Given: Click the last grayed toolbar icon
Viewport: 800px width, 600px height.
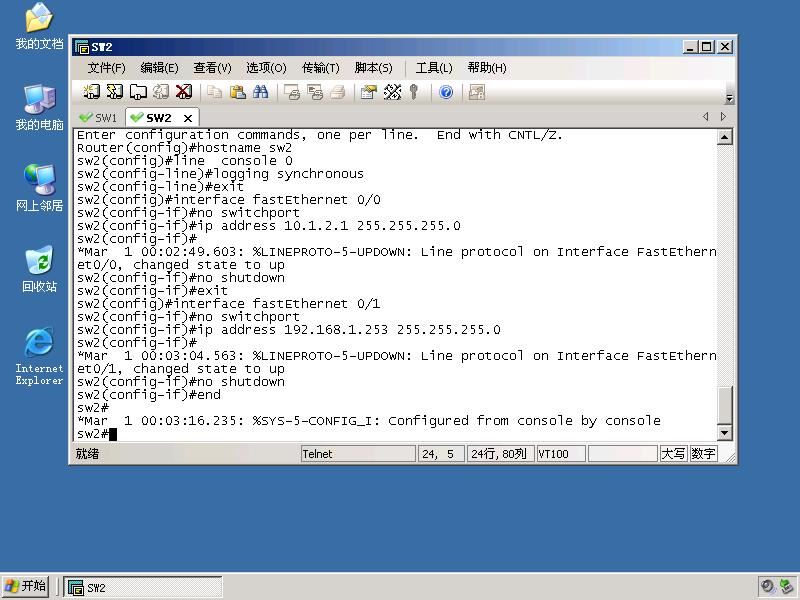Looking at the screenshot, I should 477,92.
